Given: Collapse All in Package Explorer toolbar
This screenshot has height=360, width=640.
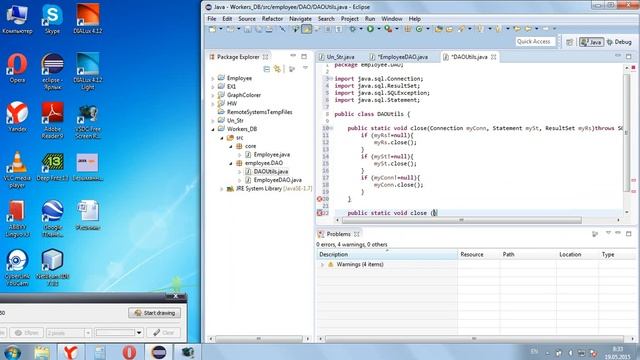Looking at the screenshot, I should point(267,69).
